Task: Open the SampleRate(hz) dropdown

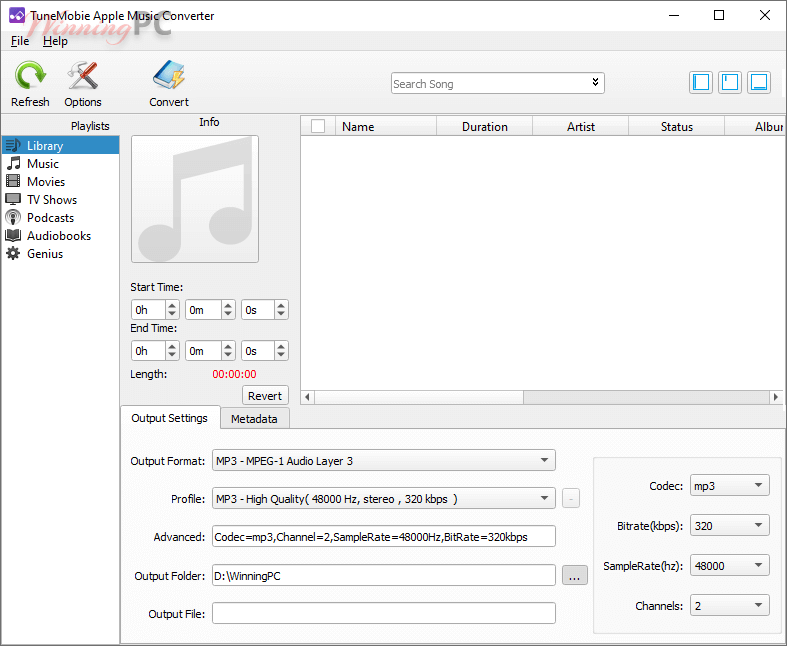Action: click(730, 566)
